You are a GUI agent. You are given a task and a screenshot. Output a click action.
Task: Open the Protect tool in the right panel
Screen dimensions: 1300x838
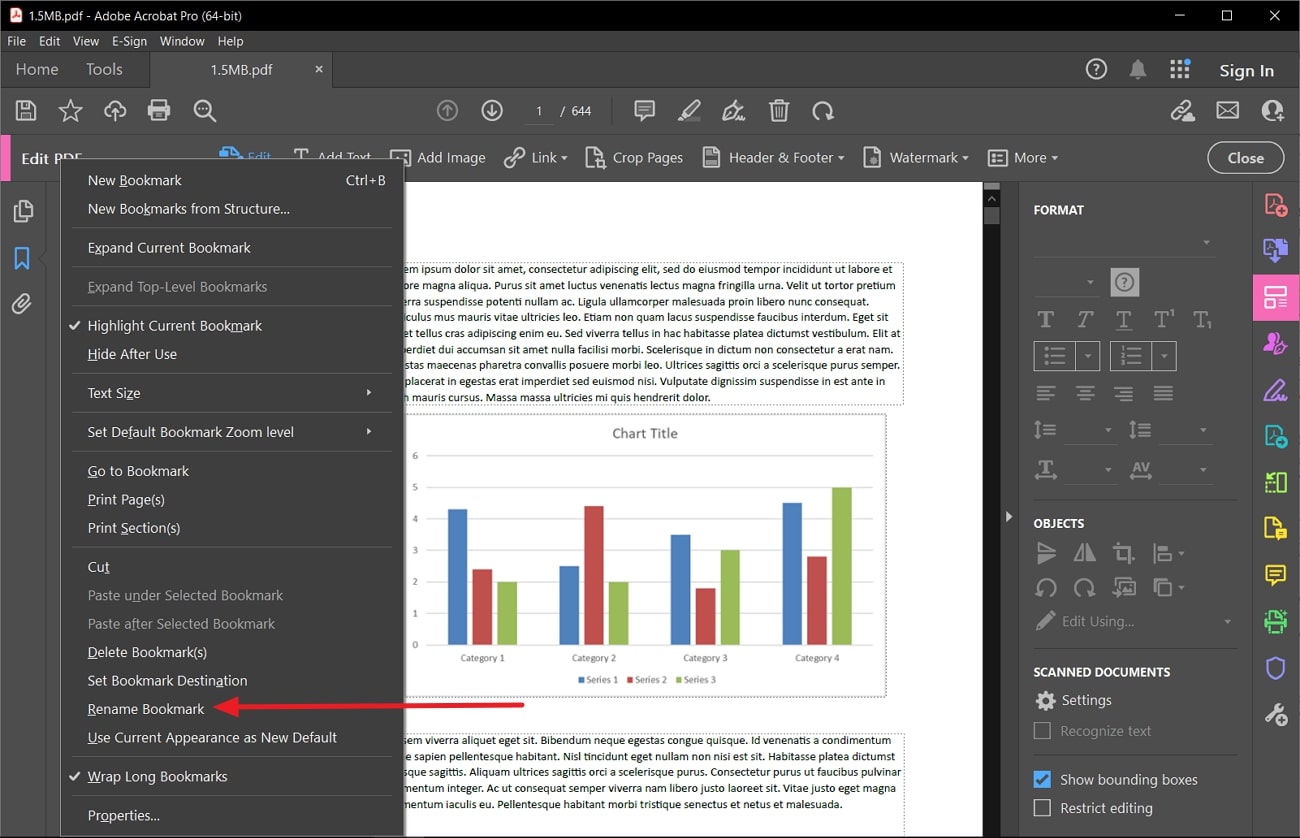(x=1275, y=668)
